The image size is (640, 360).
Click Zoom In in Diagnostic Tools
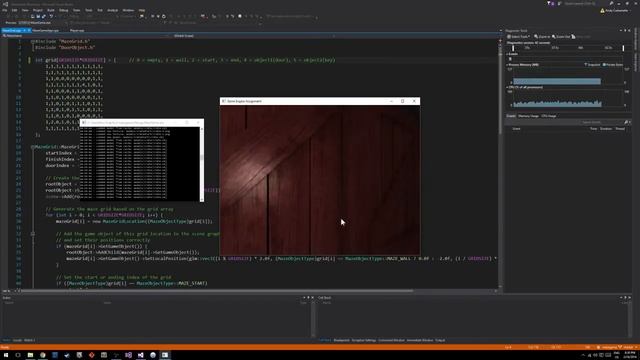tap(542, 37)
